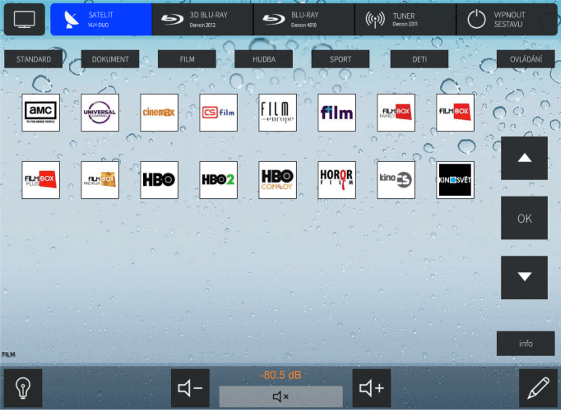Image resolution: width=561 pixels, height=410 pixels.
Task: Power off with Vypnout Sestavu
Action: point(507,19)
